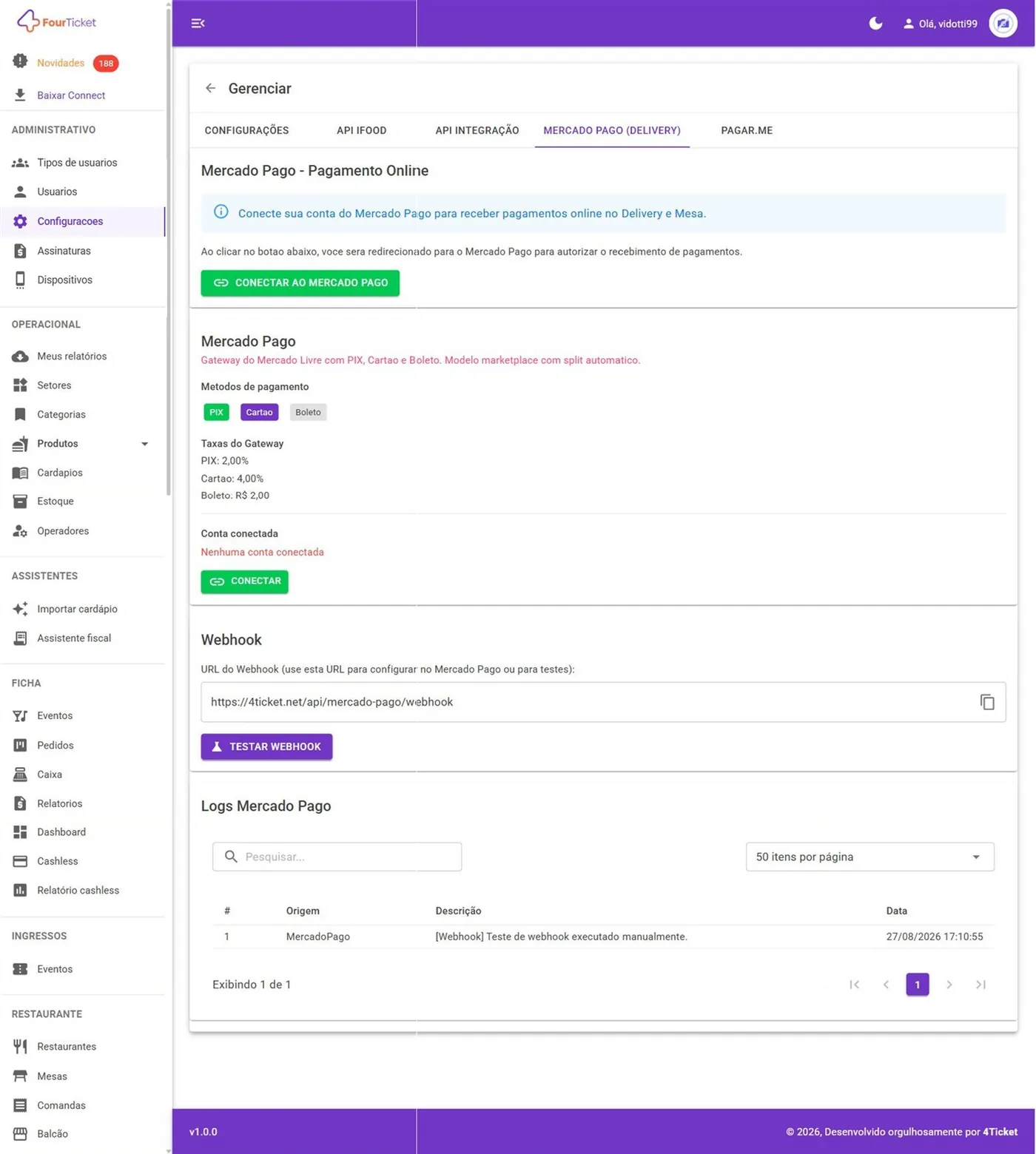
Task: Click the Baixar Connect download icon
Action: click(20, 95)
